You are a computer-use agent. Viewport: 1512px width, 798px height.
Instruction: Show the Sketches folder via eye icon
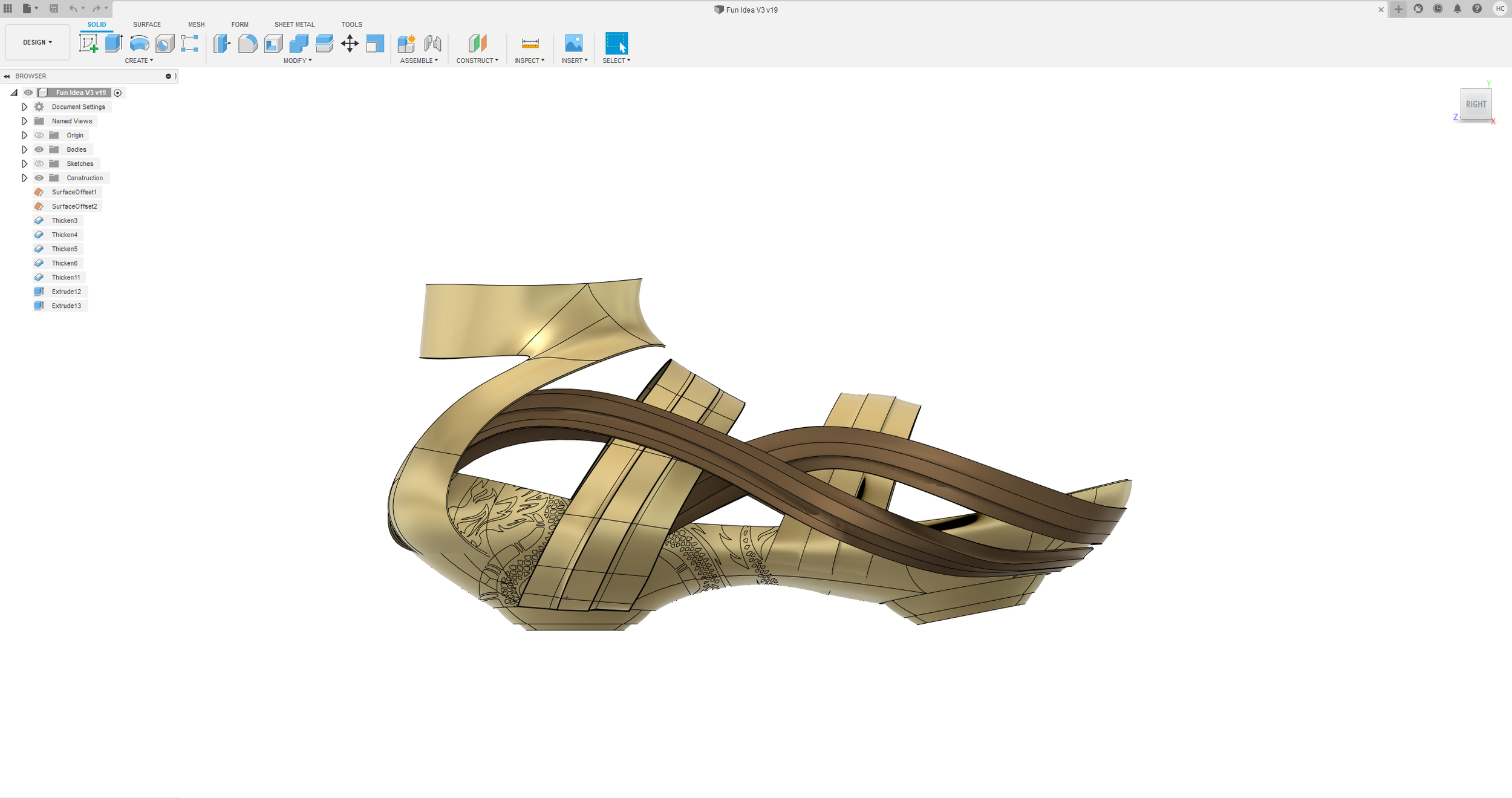point(39,164)
